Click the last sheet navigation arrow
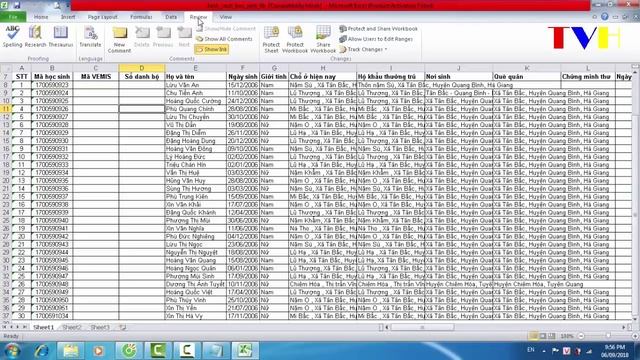 point(25,327)
